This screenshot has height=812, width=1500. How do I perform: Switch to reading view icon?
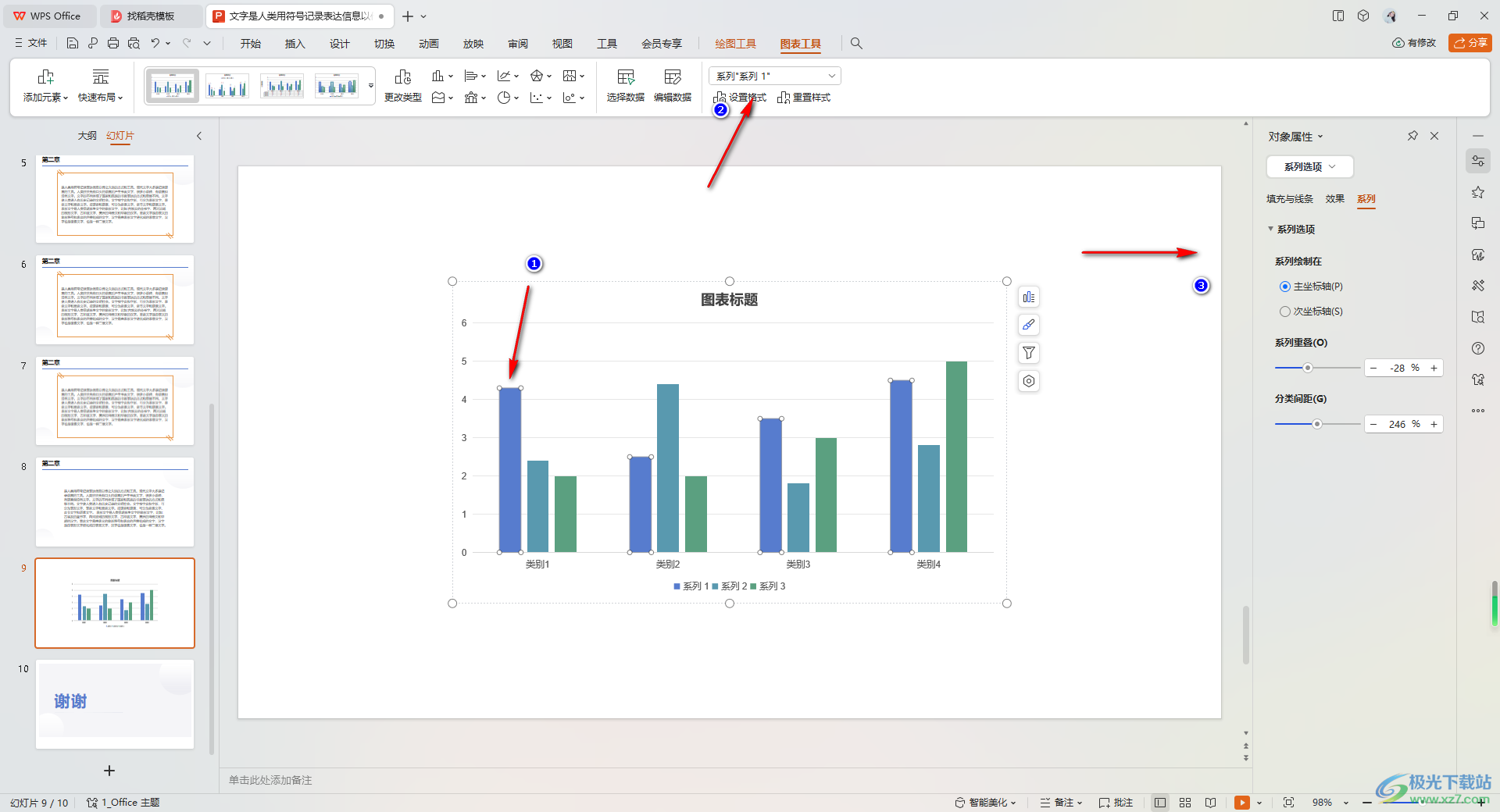1210,803
